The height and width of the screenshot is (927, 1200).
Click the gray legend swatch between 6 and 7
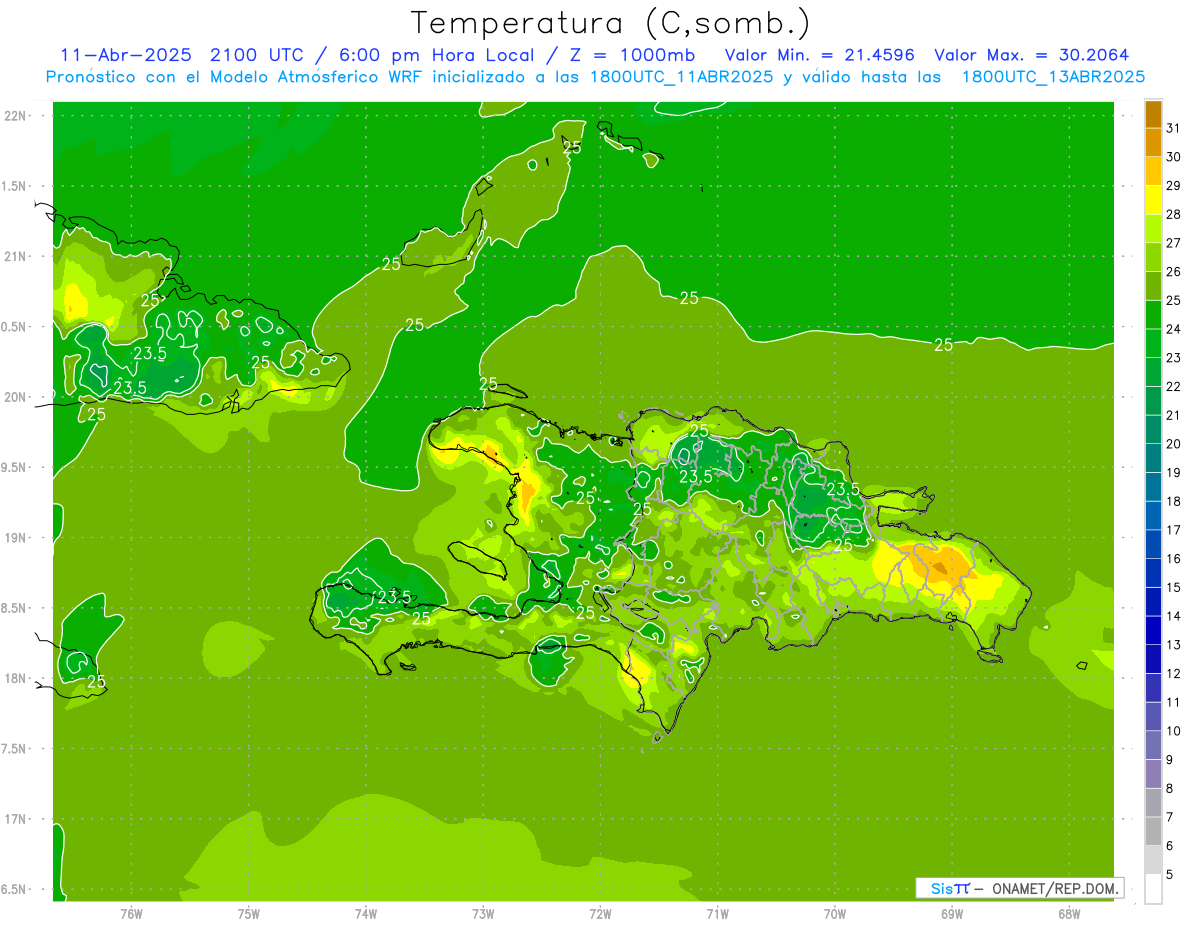[1153, 831]
